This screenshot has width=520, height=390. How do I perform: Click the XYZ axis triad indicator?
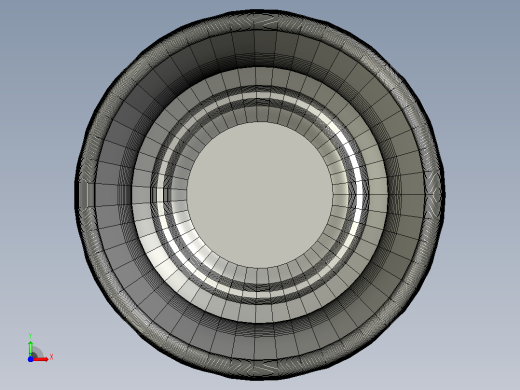pyautogui.click(x=40, y=348)
